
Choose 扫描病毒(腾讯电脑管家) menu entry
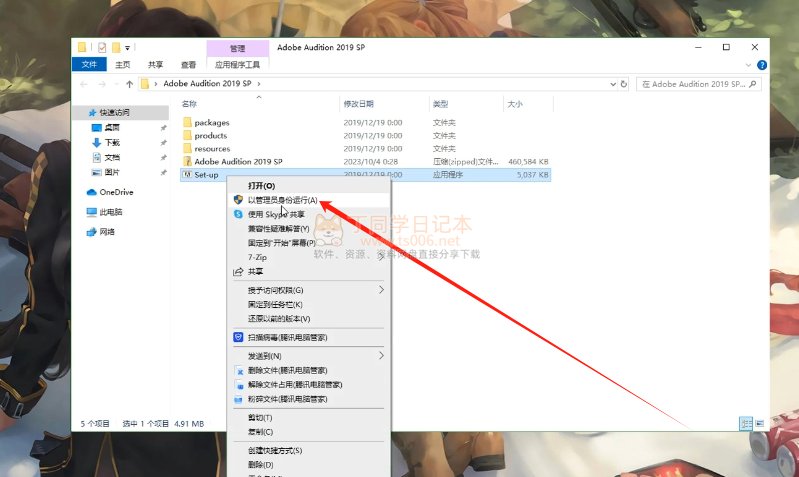click(x=287, y=337)
